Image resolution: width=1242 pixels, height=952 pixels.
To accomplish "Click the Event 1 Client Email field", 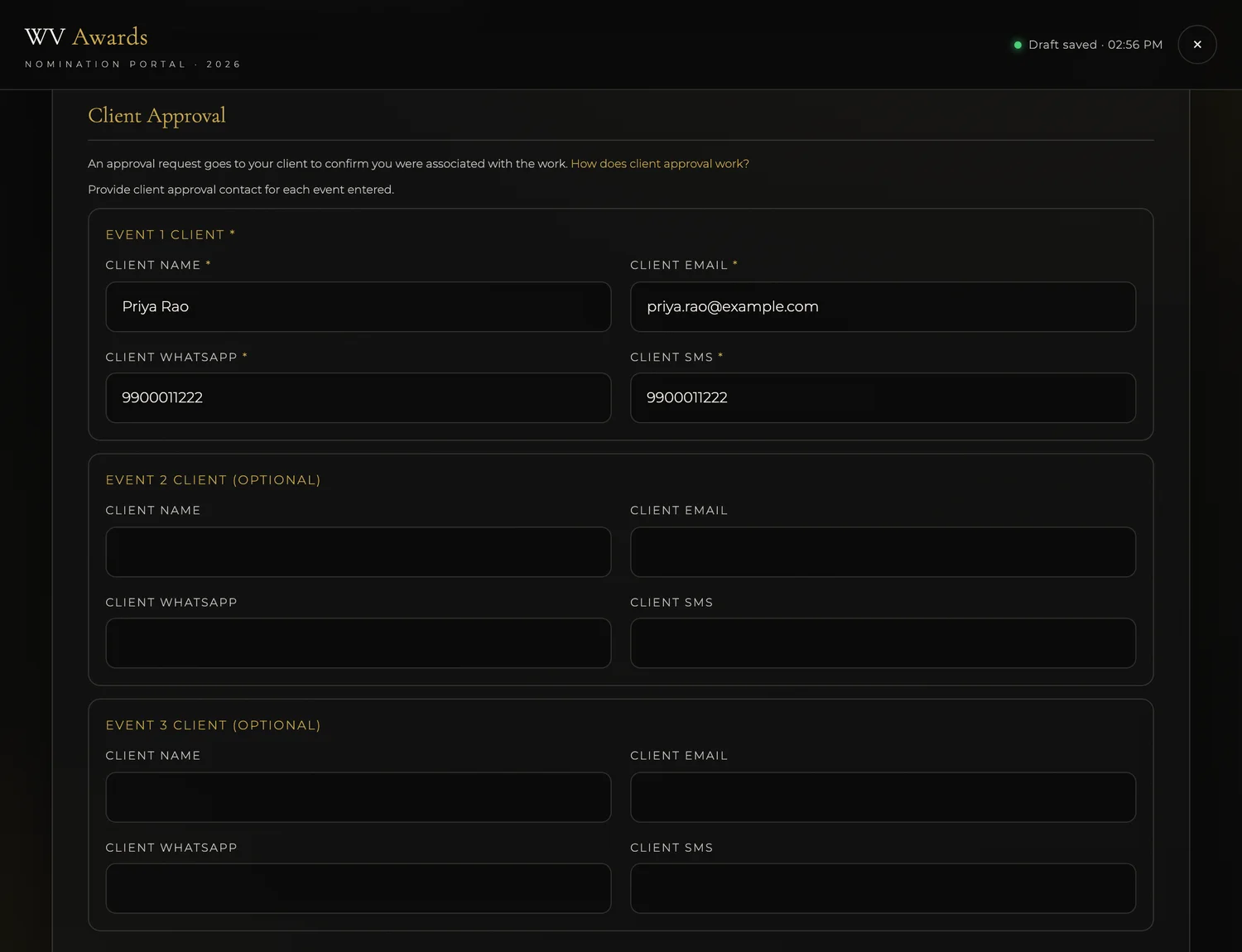I will point(883,307).
